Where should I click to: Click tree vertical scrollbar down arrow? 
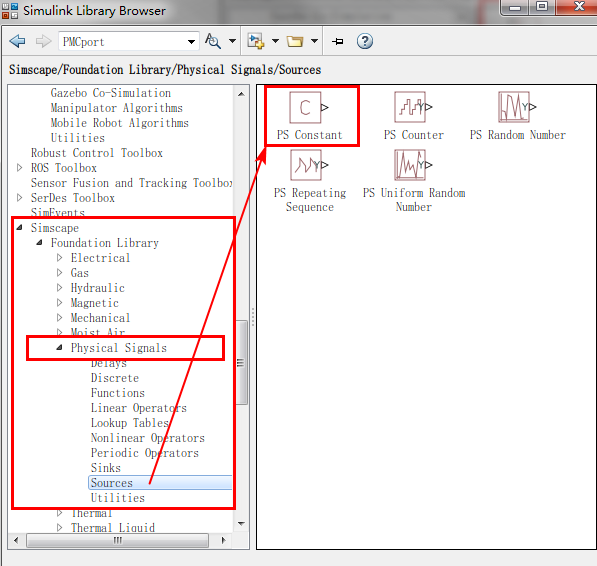pyautogui.click(x=241, y=524)
